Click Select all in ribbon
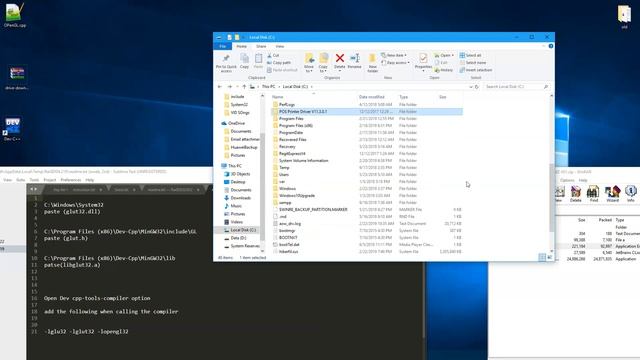 470,55
